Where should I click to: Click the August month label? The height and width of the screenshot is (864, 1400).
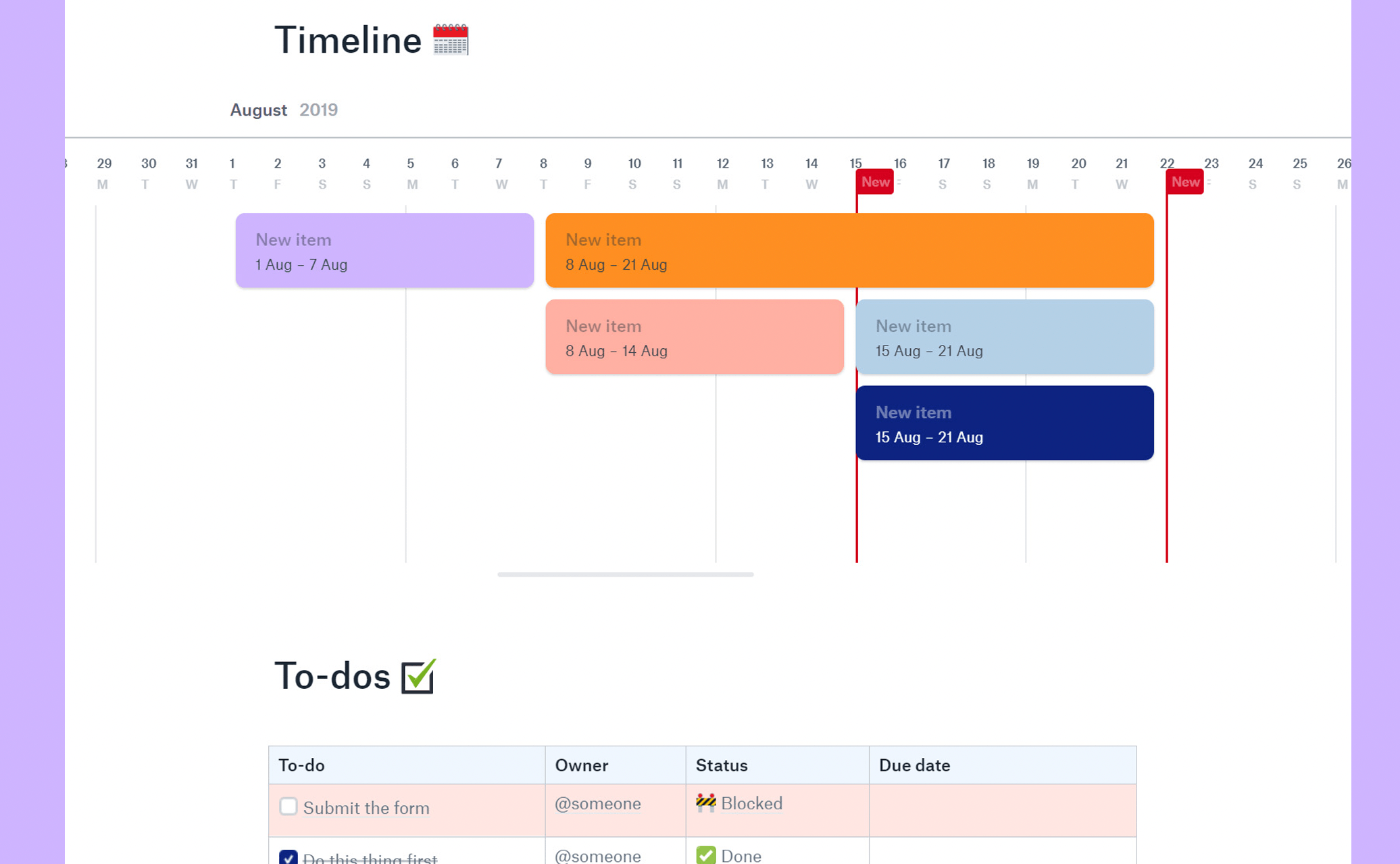[x=258, y=110]
